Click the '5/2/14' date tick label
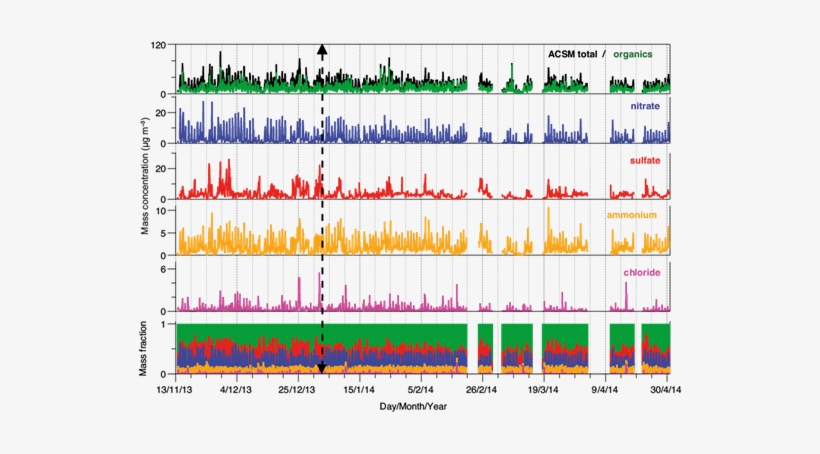The height and width of the screenshot is (454, 820). [420, 390]
